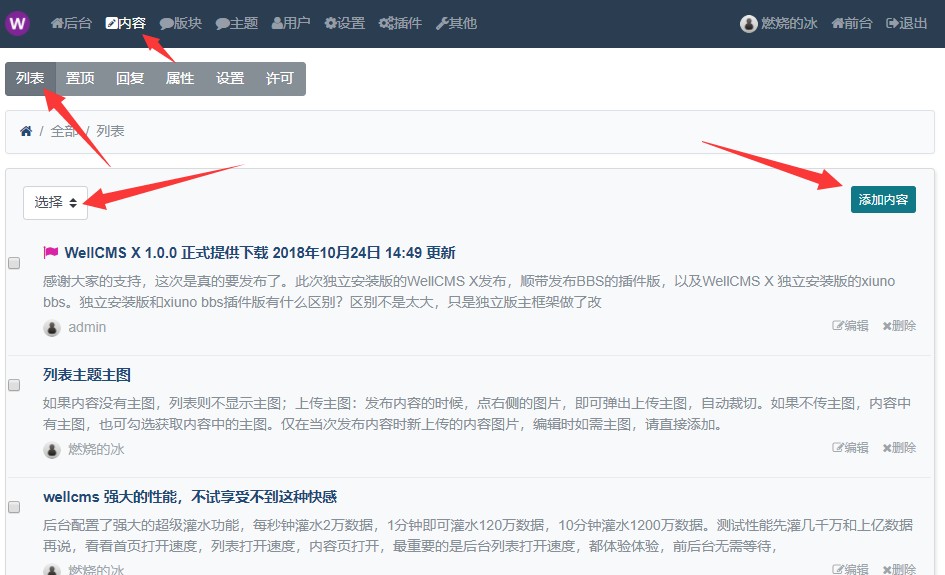The width and height of the screenshot is (945, 575).
Task: Select the 列表 list tab
Action: tap(30, 78)
